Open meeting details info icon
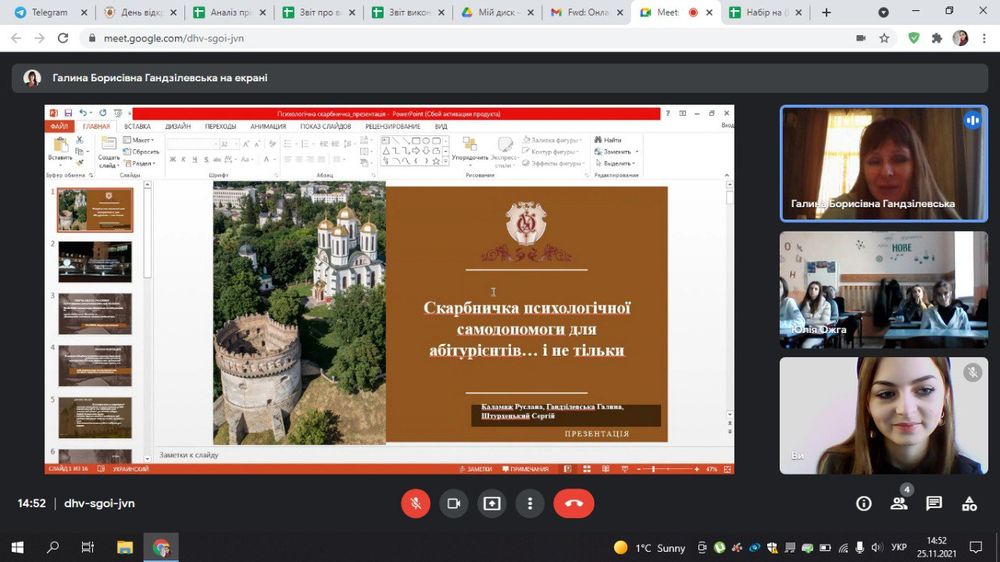This screenshot has height=562, width=1000. coord(864,503)
